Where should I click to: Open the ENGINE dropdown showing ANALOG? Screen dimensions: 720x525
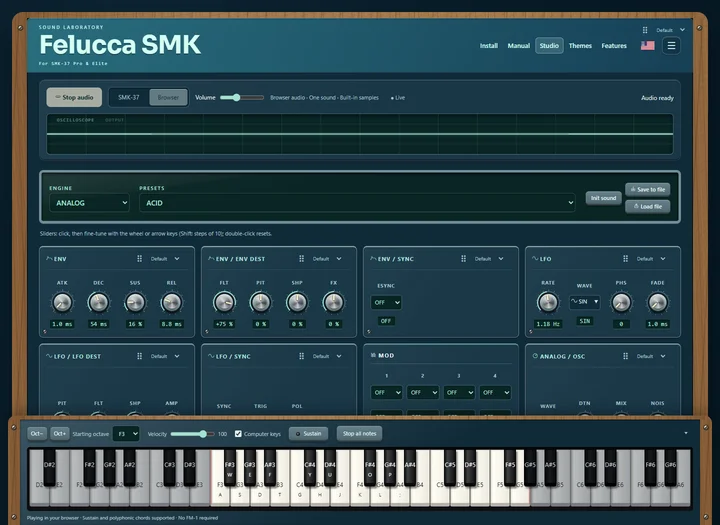point(90,203)
